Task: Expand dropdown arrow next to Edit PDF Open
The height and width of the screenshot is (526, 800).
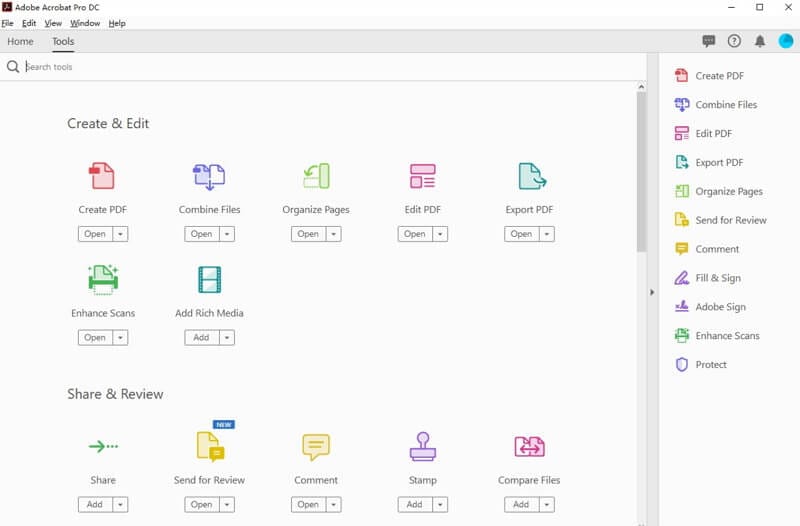Action: coord(440,234)
